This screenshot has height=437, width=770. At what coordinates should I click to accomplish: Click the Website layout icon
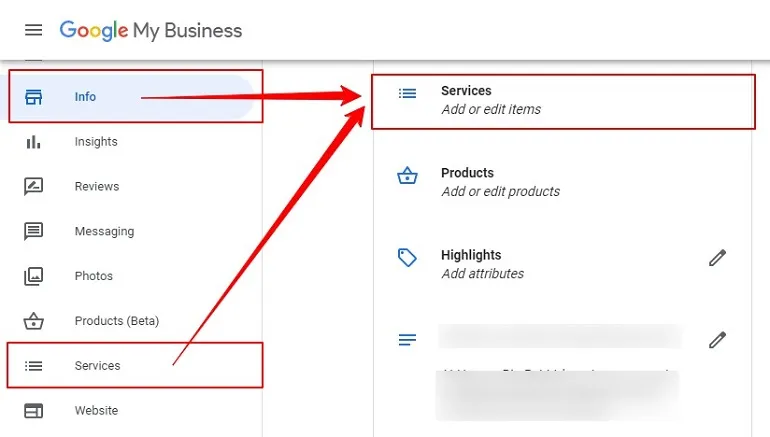[33, 410]
